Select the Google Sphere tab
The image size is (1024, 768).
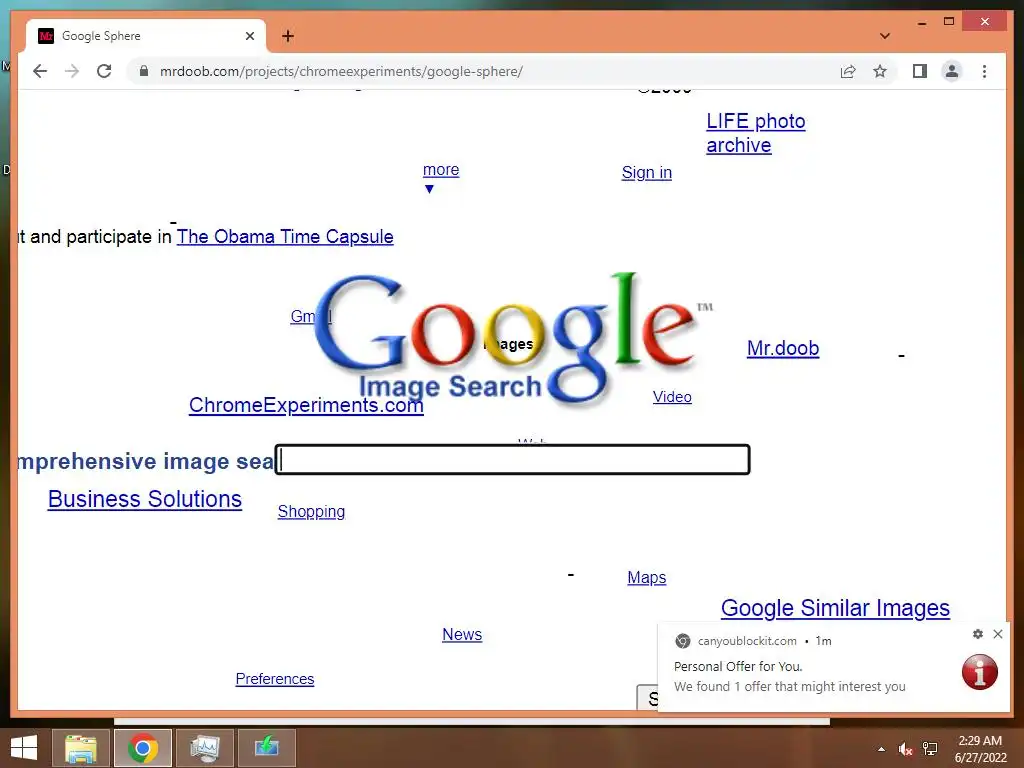tap(146, 36)
